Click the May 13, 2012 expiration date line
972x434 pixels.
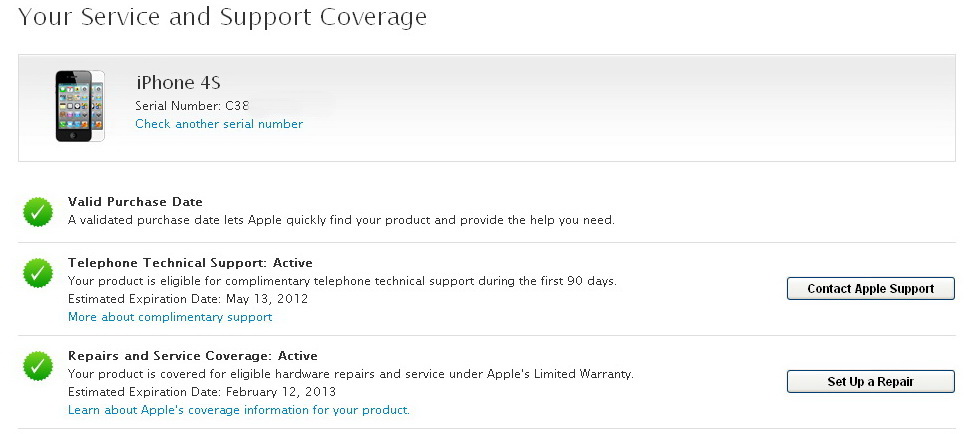[x=188, y=299]
